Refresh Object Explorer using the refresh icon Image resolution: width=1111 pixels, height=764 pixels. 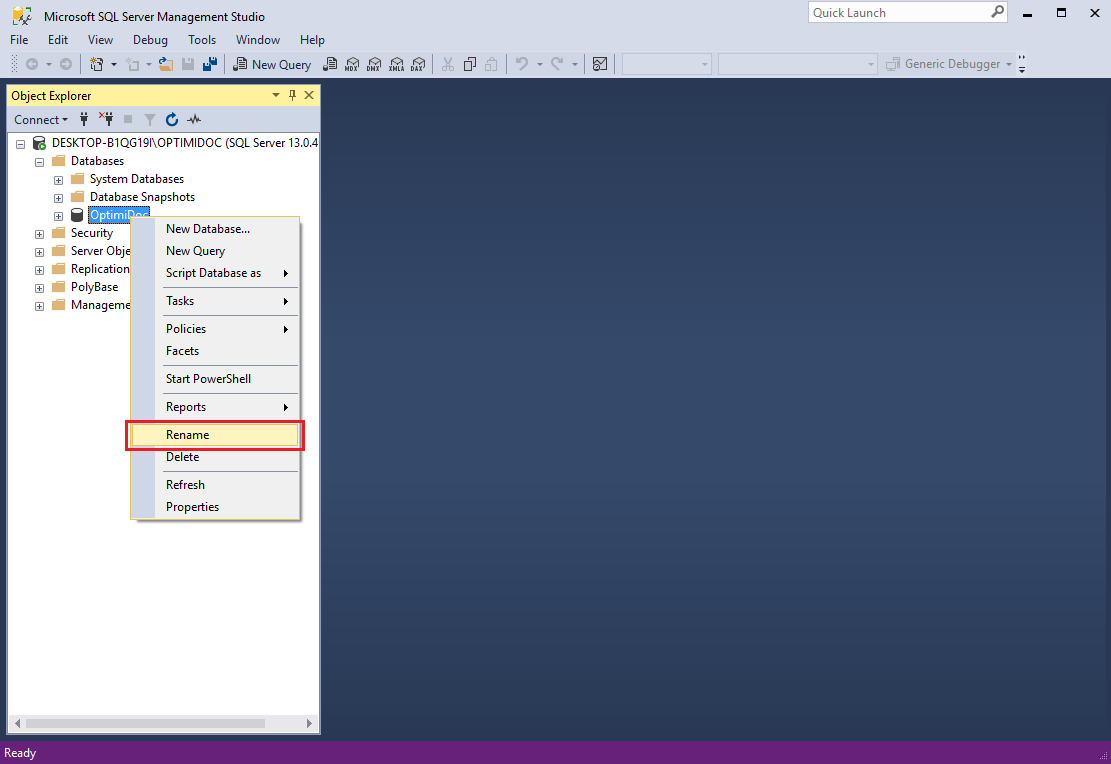pos(172,120)
